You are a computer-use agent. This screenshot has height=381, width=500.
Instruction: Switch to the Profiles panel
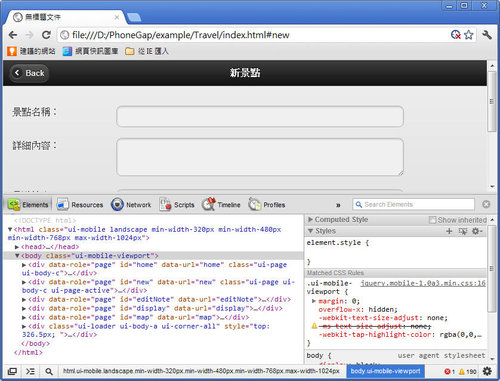pos(267,205)
